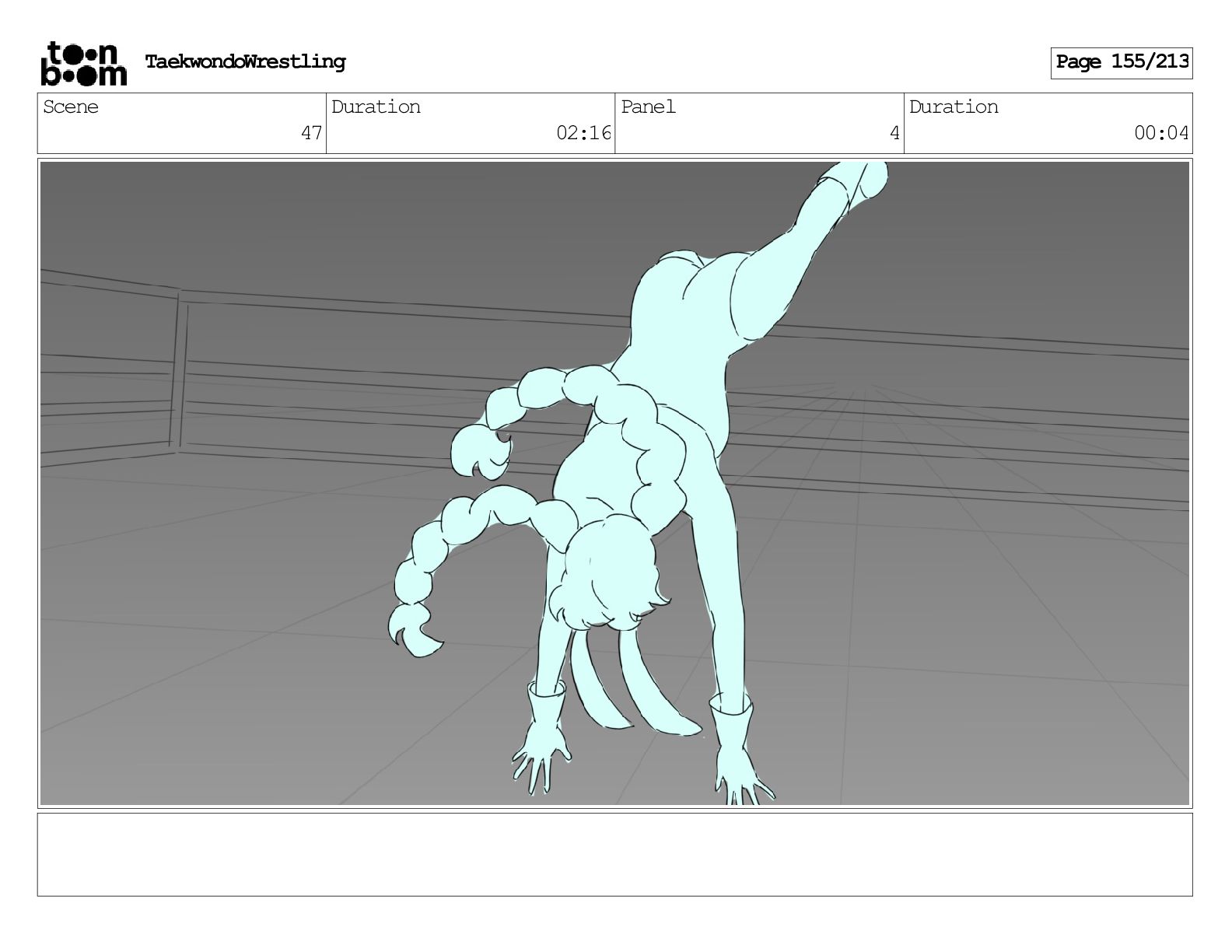
Task: Click the empty notes box below the panel
Action: point(615,855)
